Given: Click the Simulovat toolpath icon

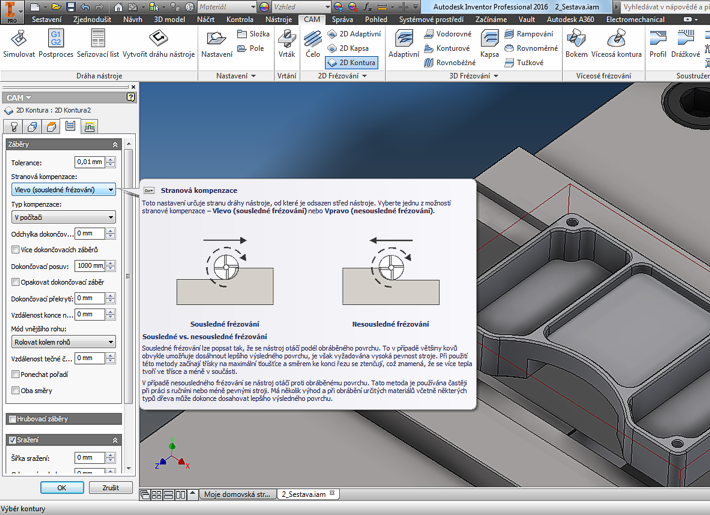Looking at the screenshot, I should pos(19,43).
